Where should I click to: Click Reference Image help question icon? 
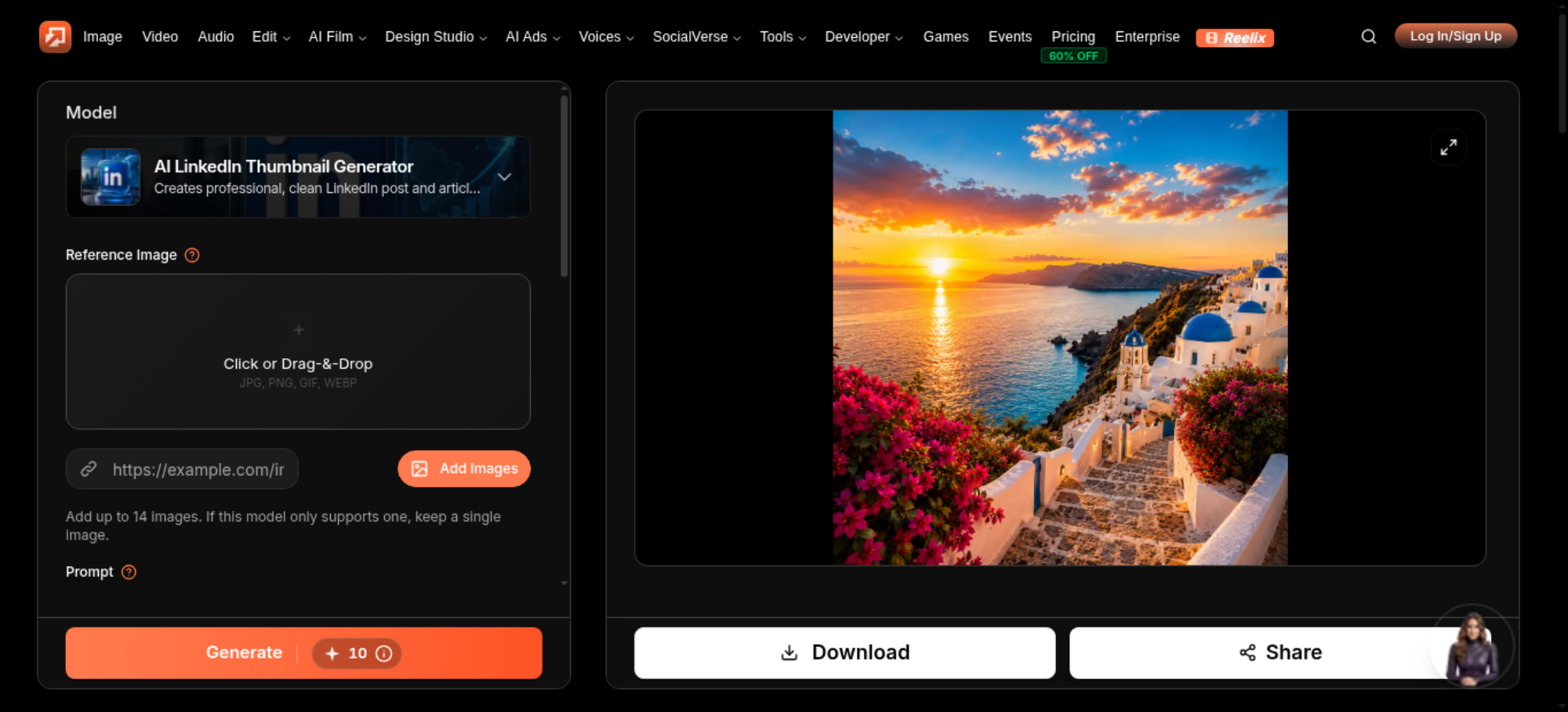tap(192, 255)
